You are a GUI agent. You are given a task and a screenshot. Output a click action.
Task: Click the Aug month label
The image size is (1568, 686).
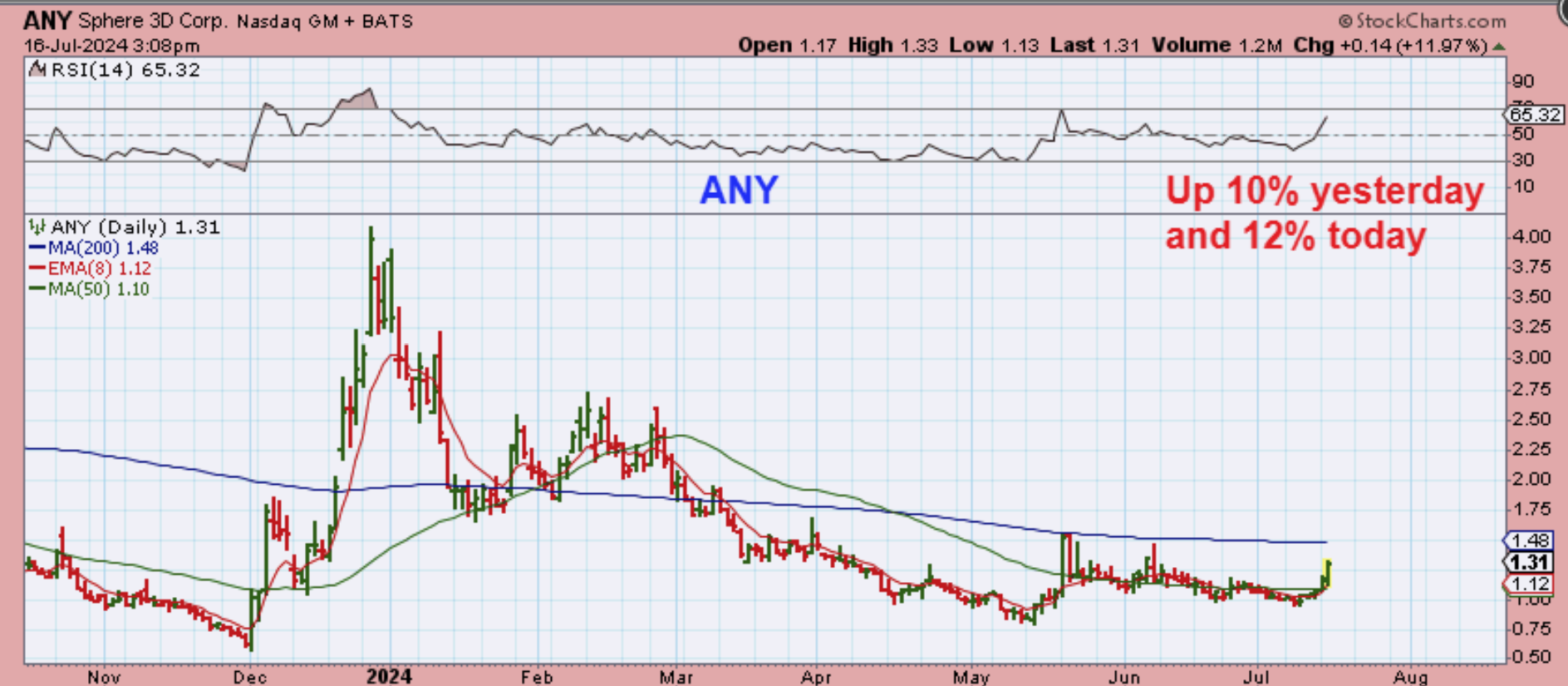(1411, 677)
